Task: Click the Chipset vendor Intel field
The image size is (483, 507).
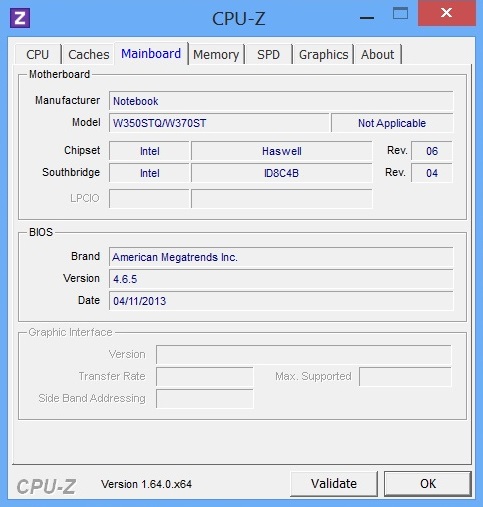Action: (x=149, y=151)
